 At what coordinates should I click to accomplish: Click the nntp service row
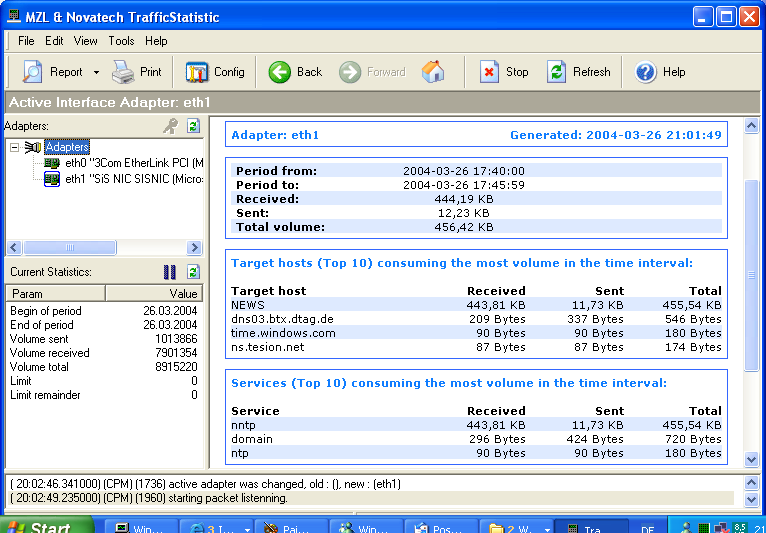point(476,426)
